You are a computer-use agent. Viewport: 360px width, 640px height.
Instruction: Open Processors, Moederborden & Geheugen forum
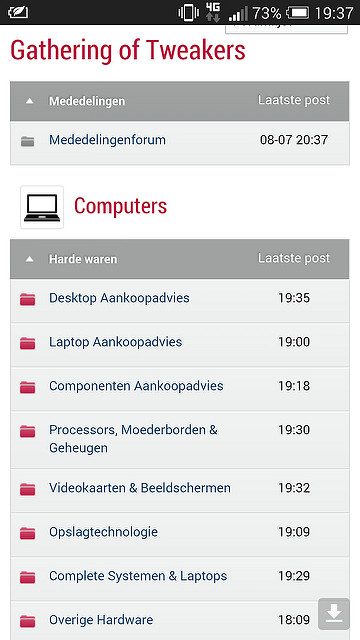click(x=133, y=439)
